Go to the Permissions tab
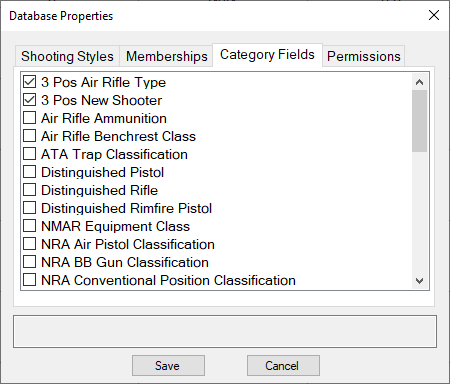450x384 pixels. click(x=364, y=56)
